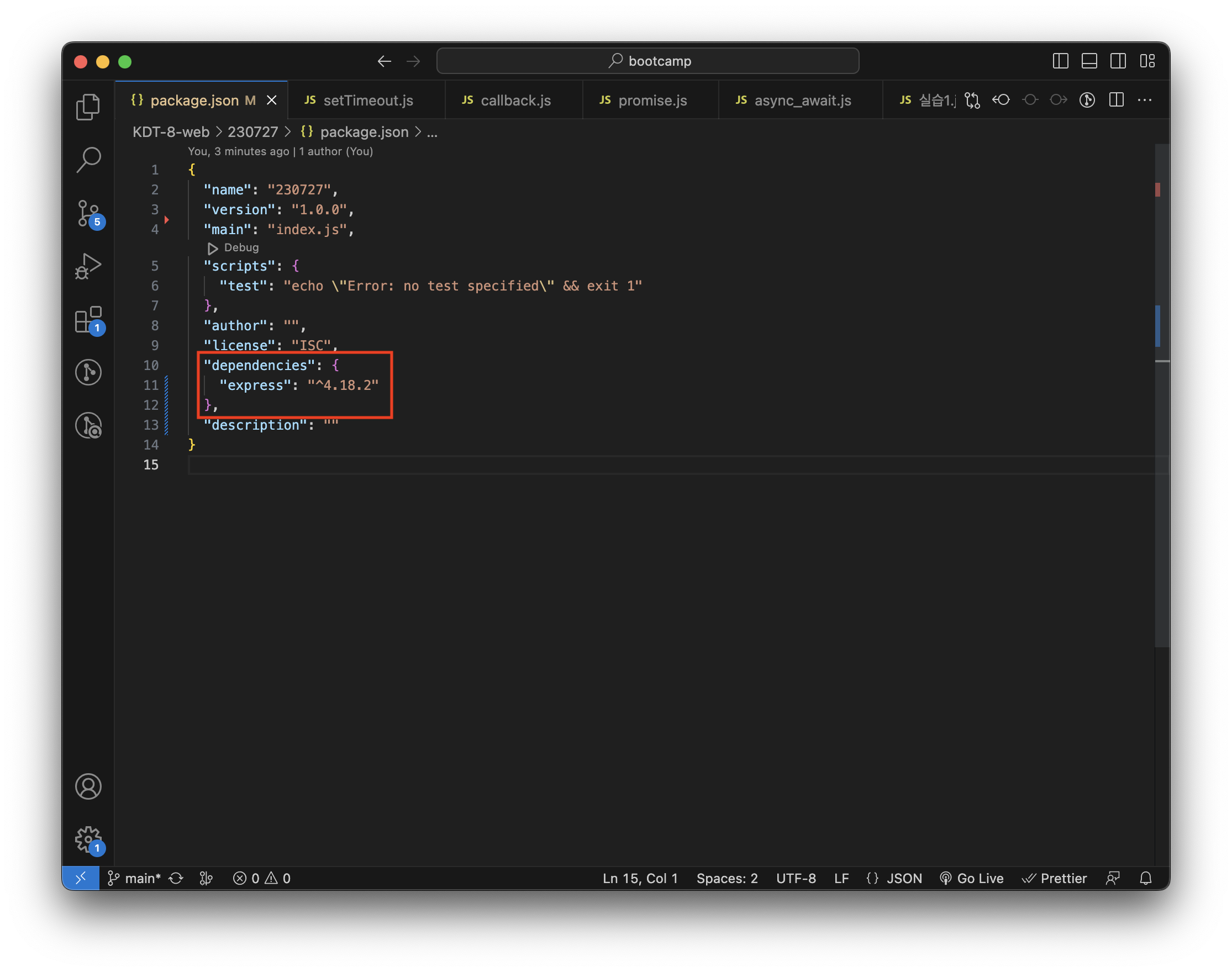1232x972 pixels.
Task: Change encoding via UTF-8 indicator
Action: coord(796,878)
